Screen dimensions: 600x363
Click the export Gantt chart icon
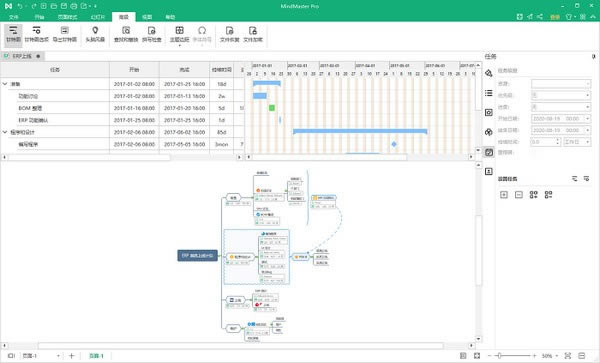point(65,34)
